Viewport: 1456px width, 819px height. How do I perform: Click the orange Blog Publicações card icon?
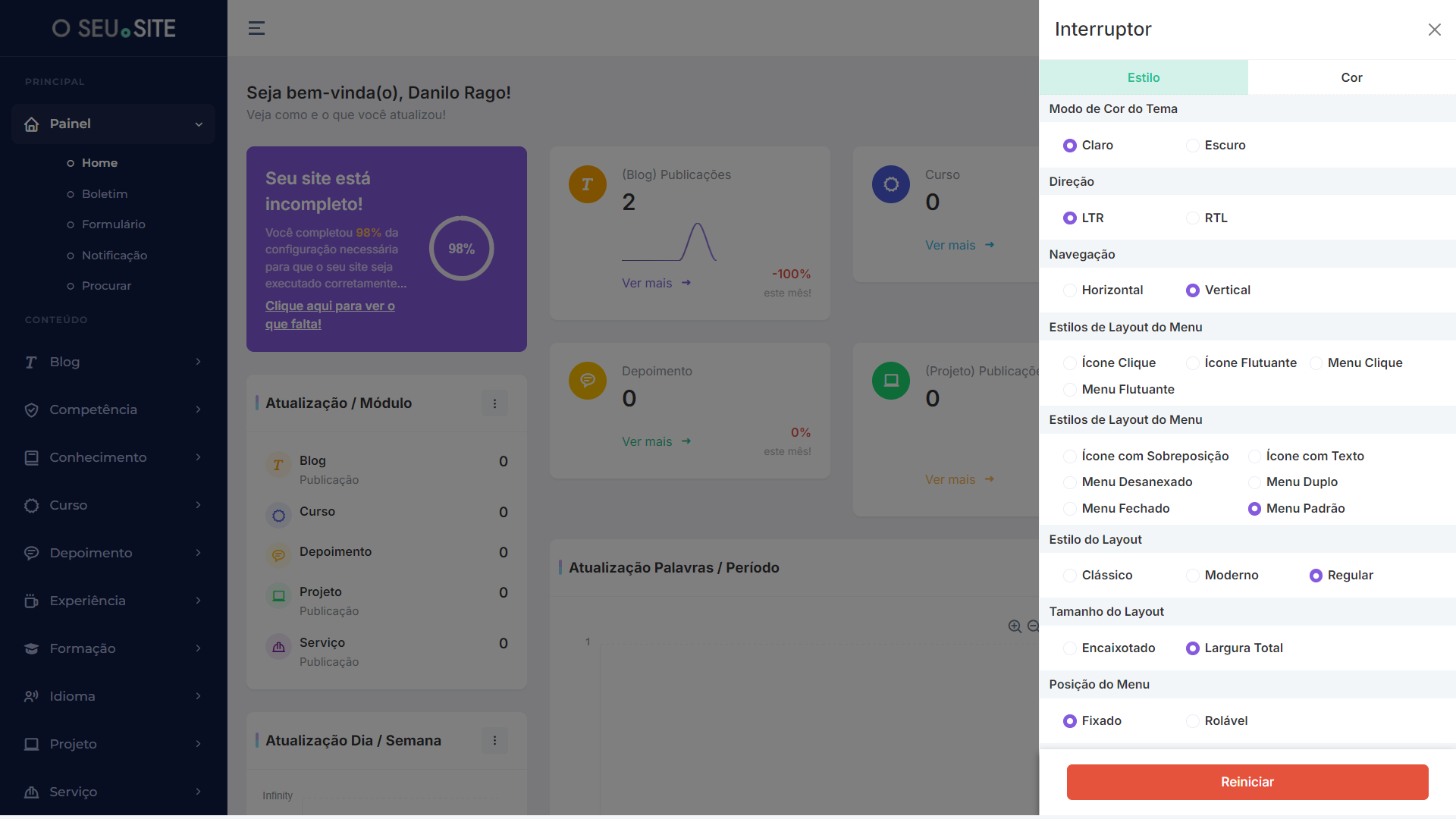pyautogui.click(x=588, y=184)
